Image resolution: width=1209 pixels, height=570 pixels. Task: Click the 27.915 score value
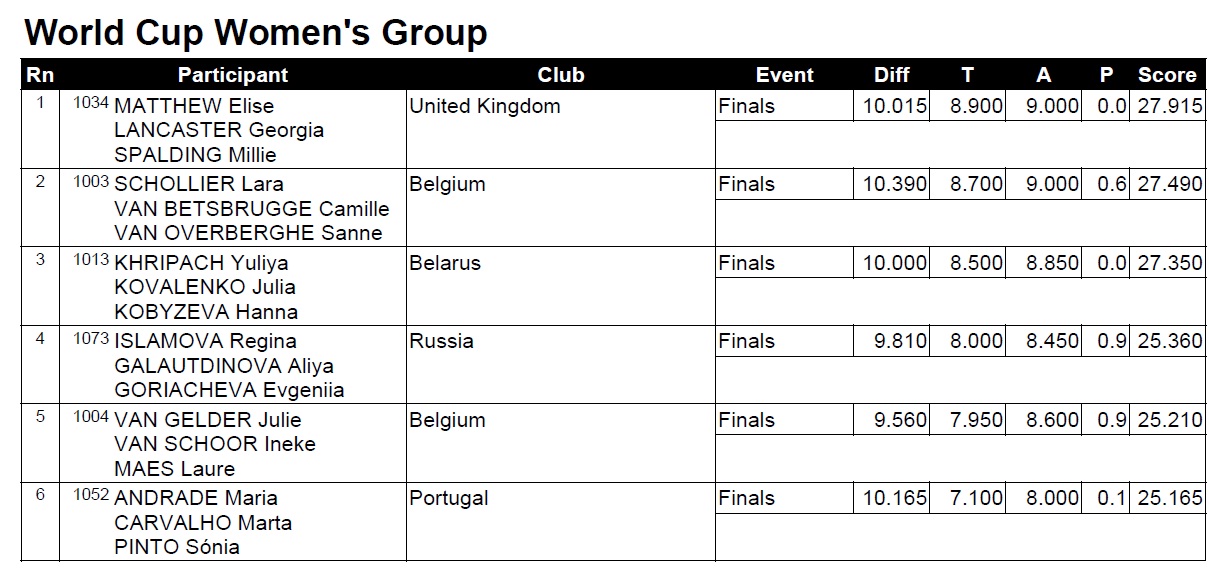[x=1169, y=106]
